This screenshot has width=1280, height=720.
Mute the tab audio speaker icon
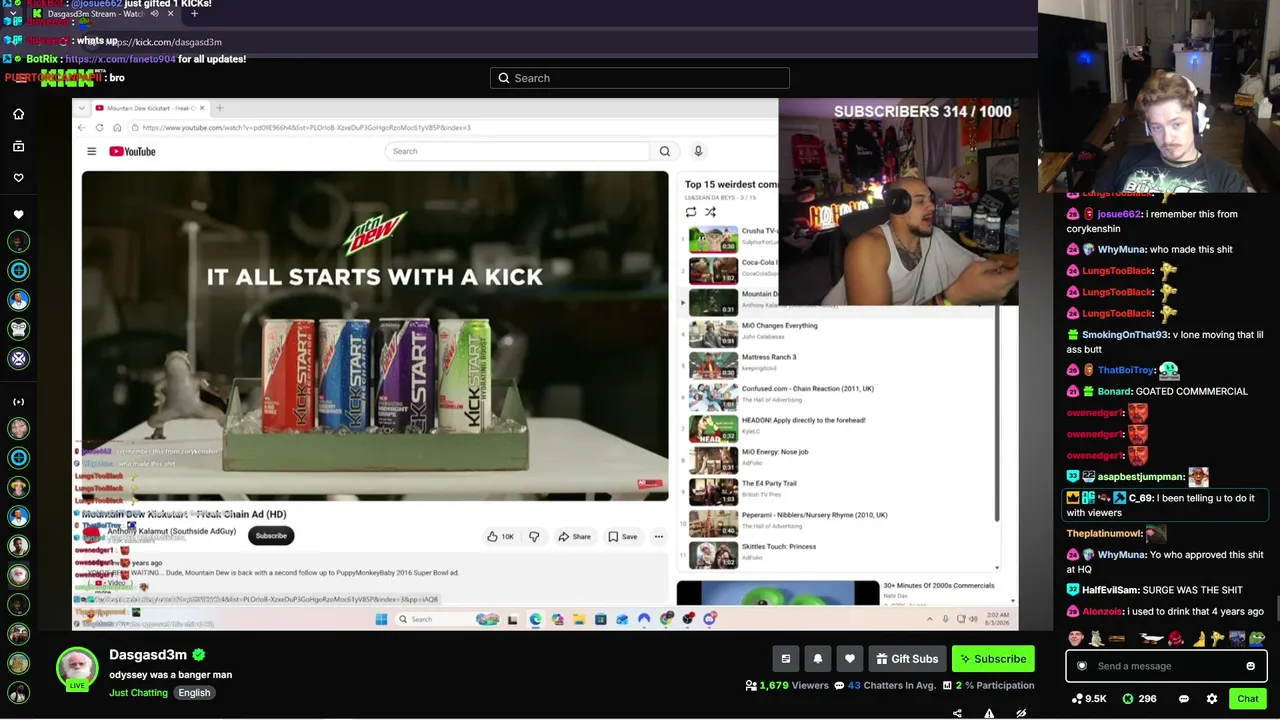click(154, 14)
